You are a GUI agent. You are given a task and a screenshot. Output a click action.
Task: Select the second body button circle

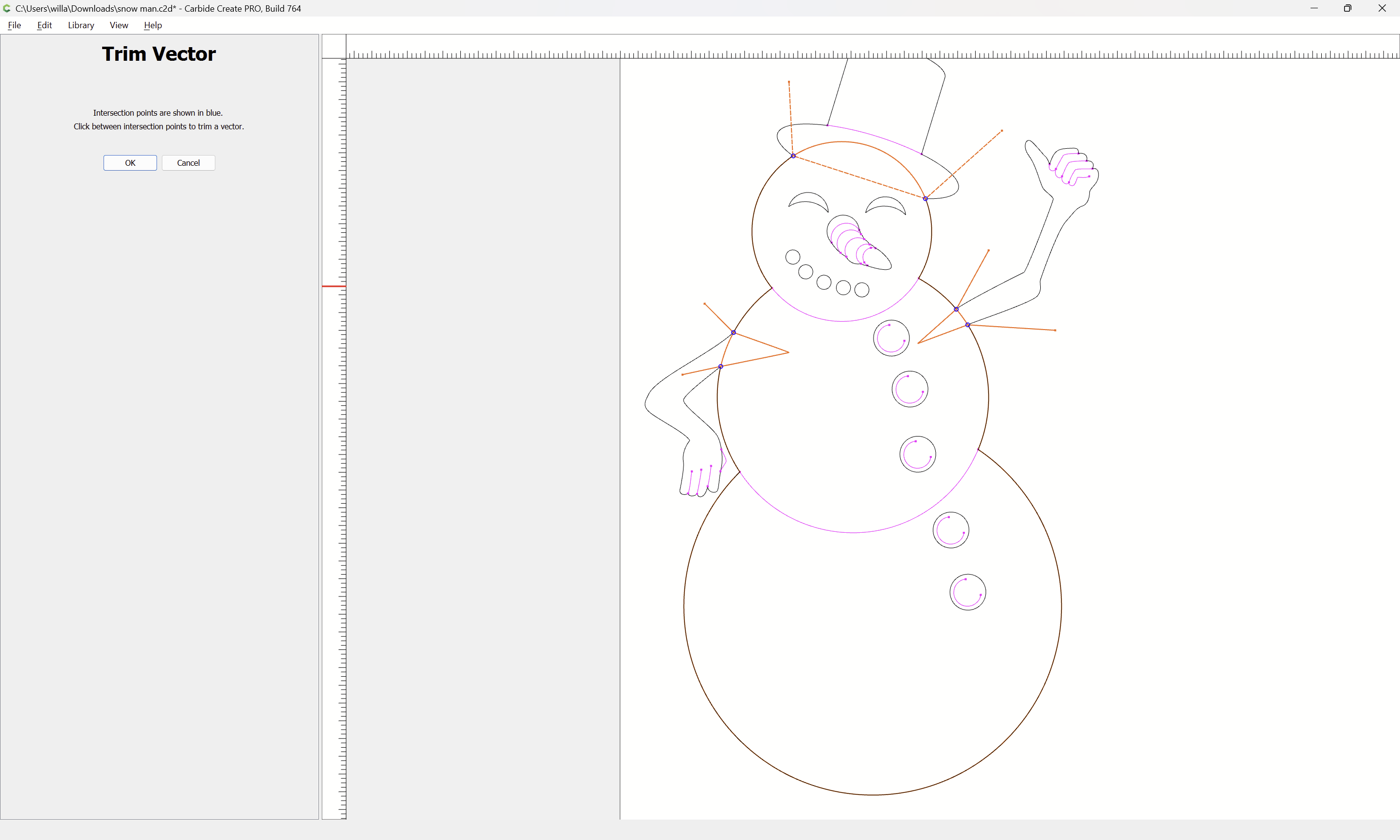910,389
